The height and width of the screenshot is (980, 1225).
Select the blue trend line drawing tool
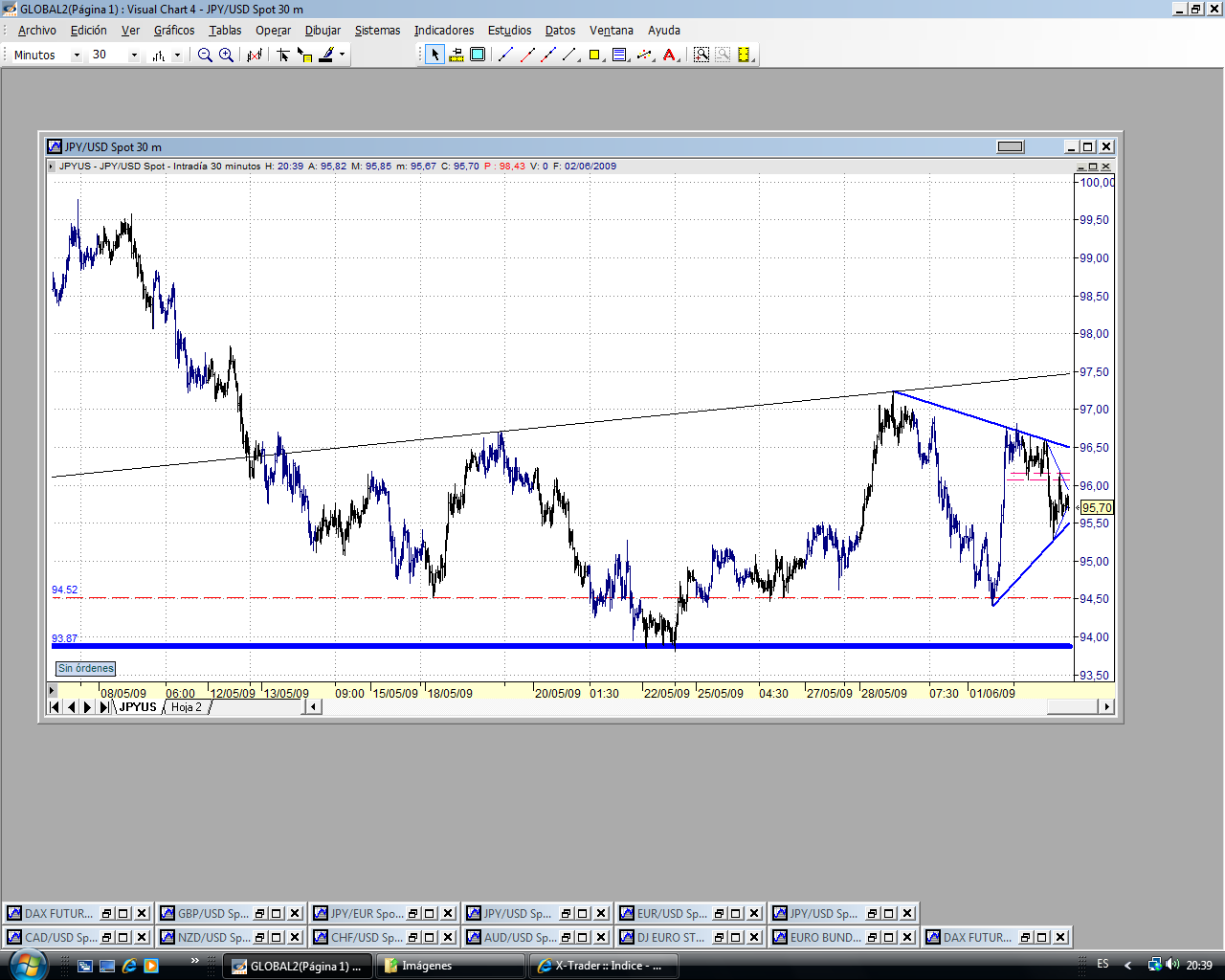click(x=506, y=56)
